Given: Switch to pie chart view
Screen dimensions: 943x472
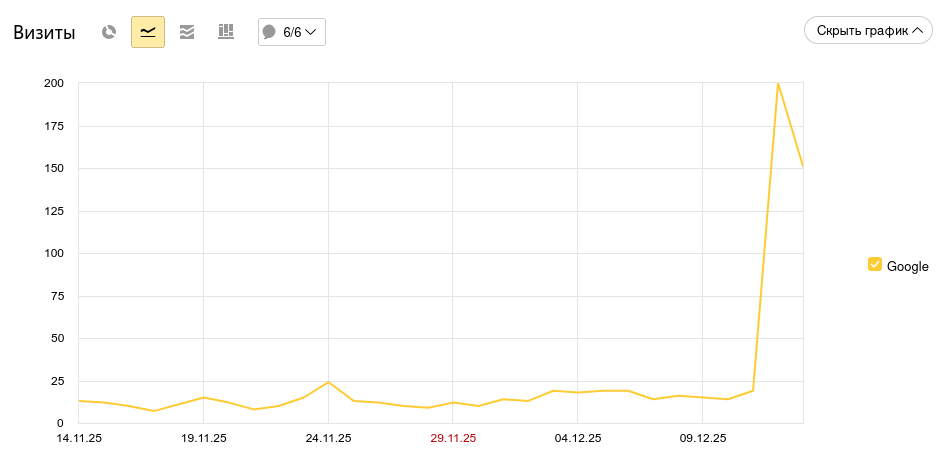Looking at the screenshot, I should click(x=109, y=32).
